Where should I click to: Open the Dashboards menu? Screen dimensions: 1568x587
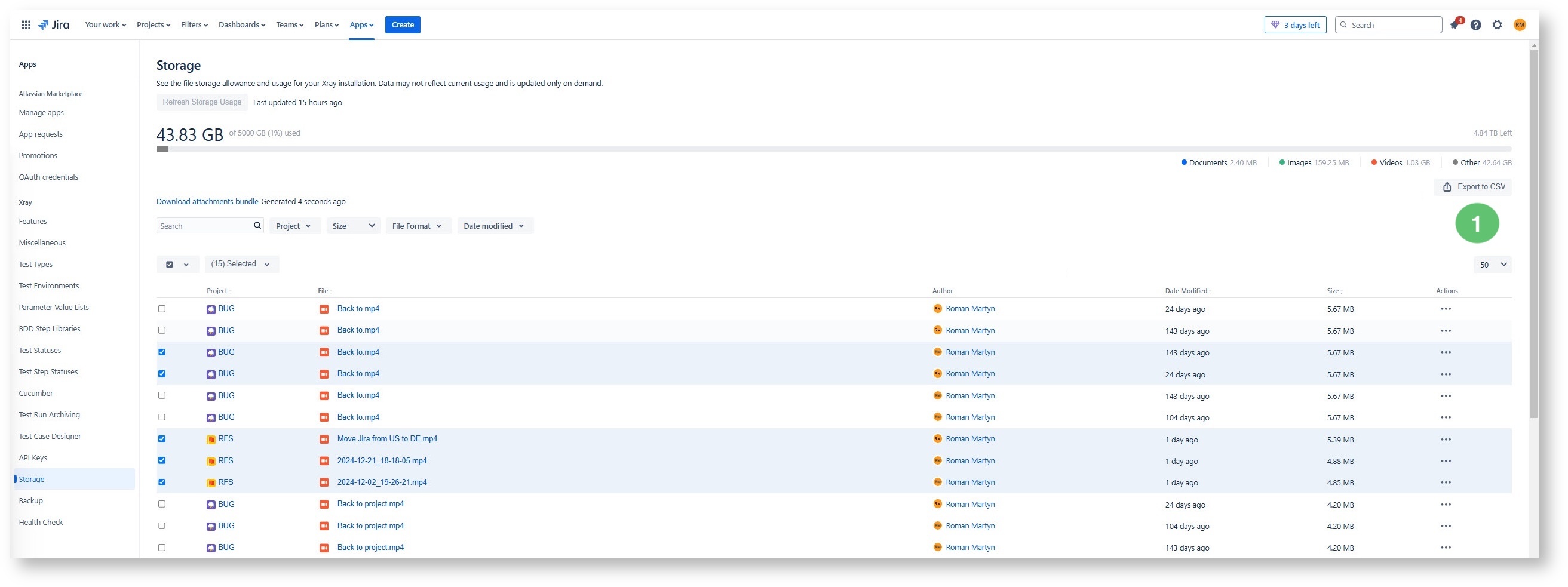[x=242, y=25]
